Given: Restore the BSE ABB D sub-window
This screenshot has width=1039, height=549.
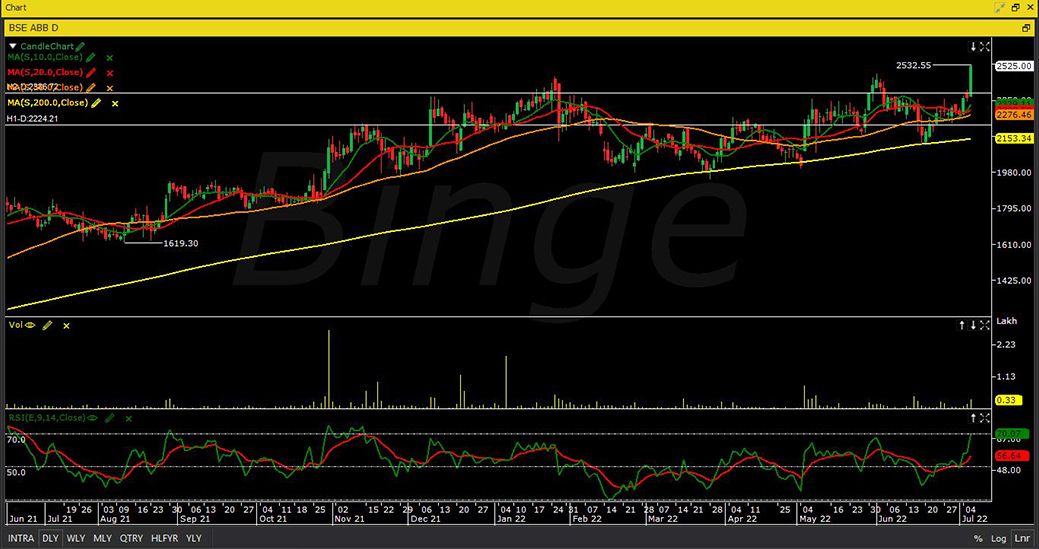Looking at the screenshot, I should [1027, 28].
